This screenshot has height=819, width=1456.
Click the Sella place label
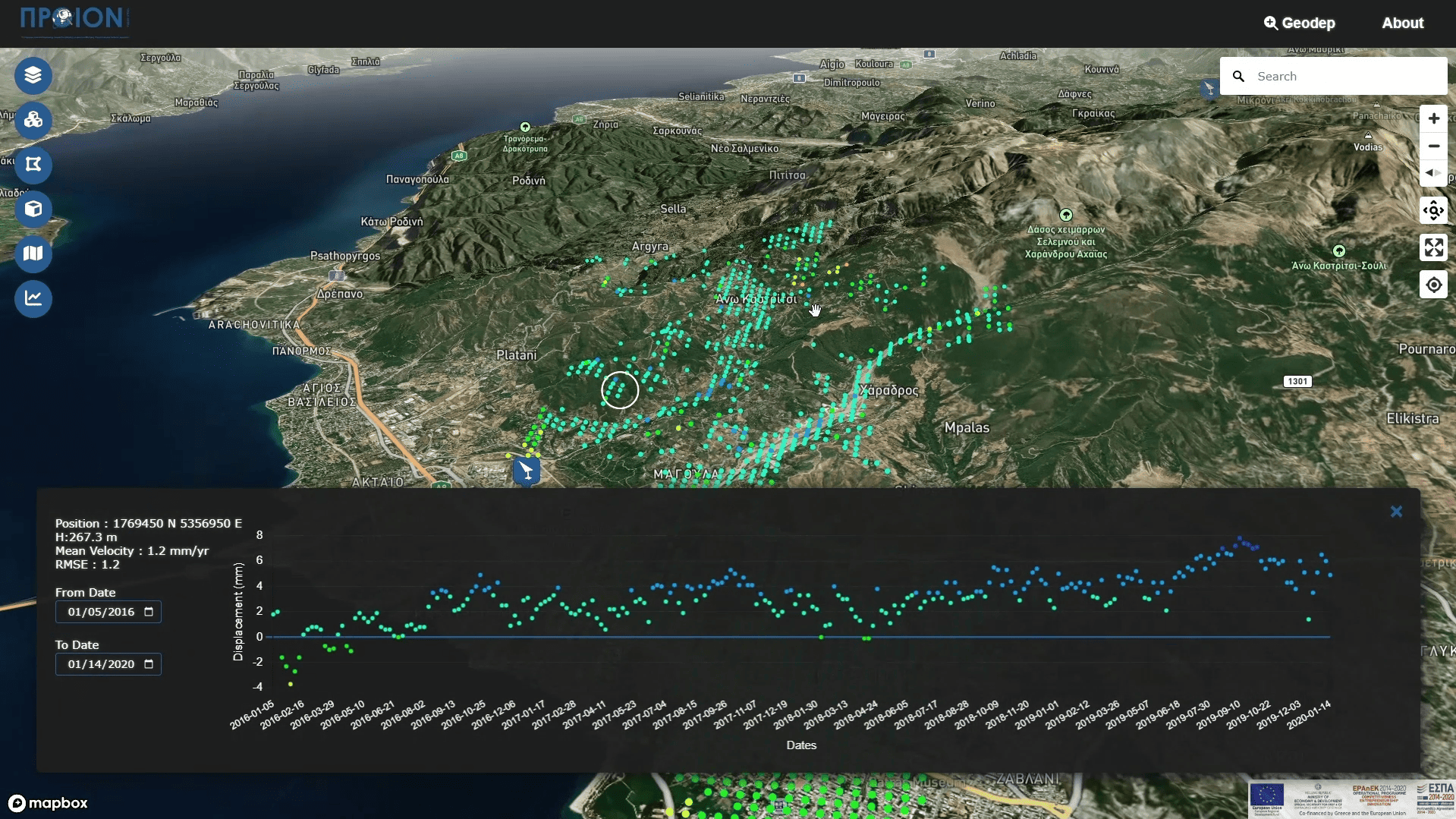pyautogui.click(x=673, y=209)
